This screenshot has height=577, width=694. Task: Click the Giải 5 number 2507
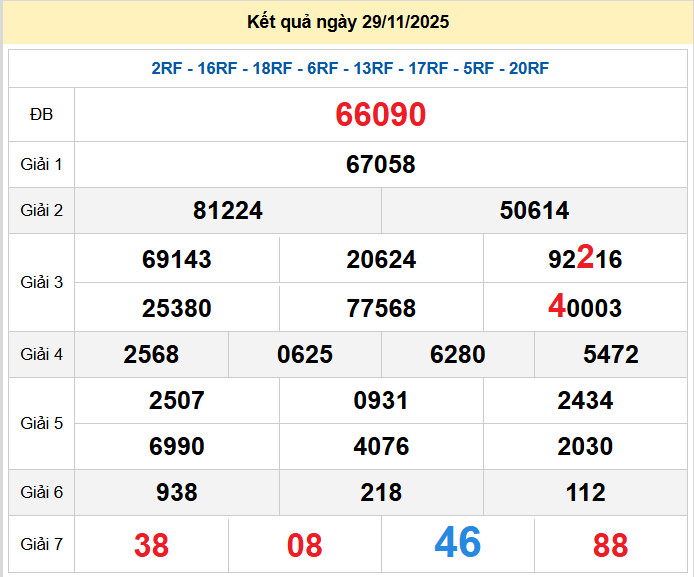click(x=177, y=401)
